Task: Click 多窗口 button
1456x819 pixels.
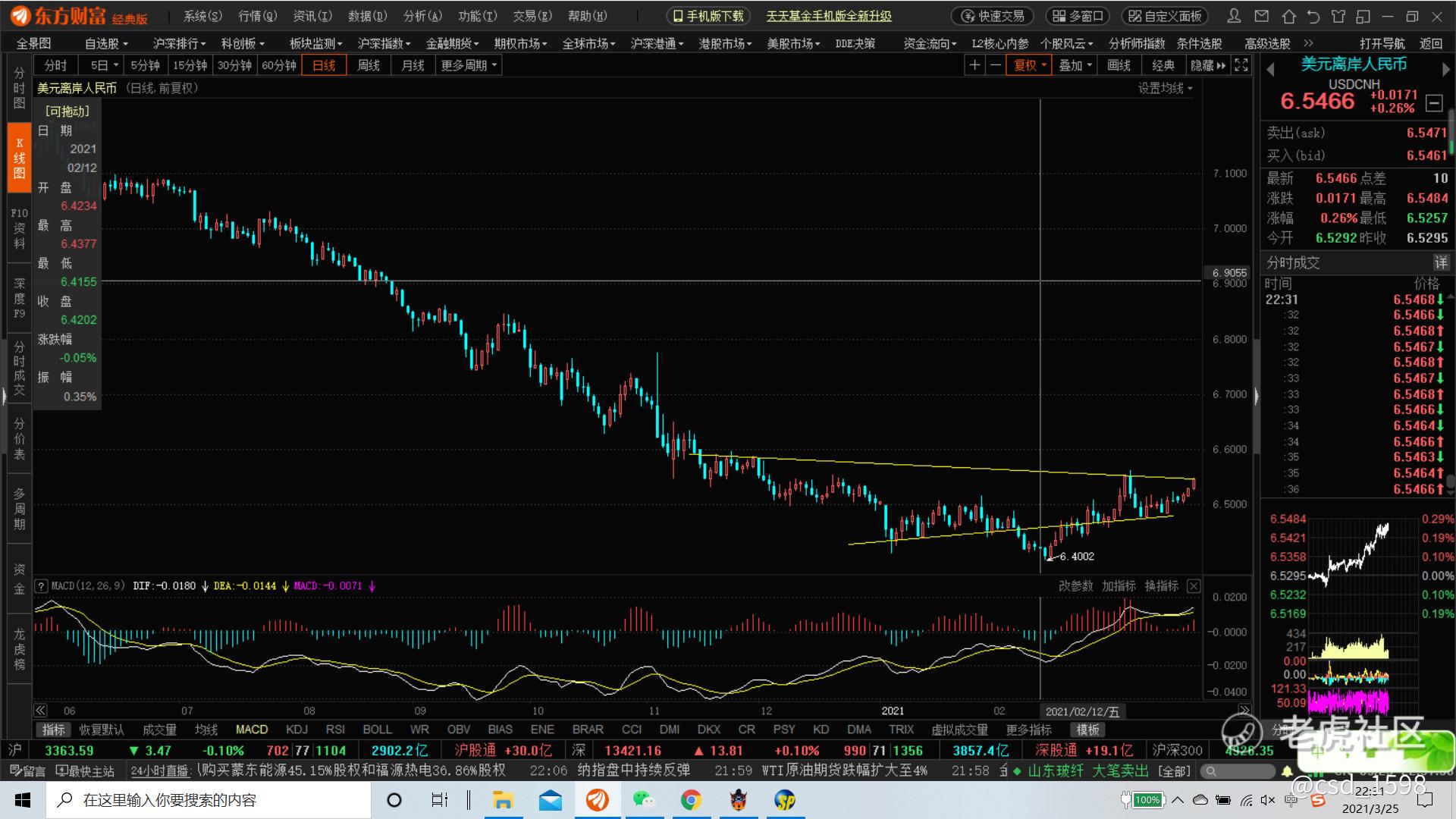Action: click(1078, 16)
